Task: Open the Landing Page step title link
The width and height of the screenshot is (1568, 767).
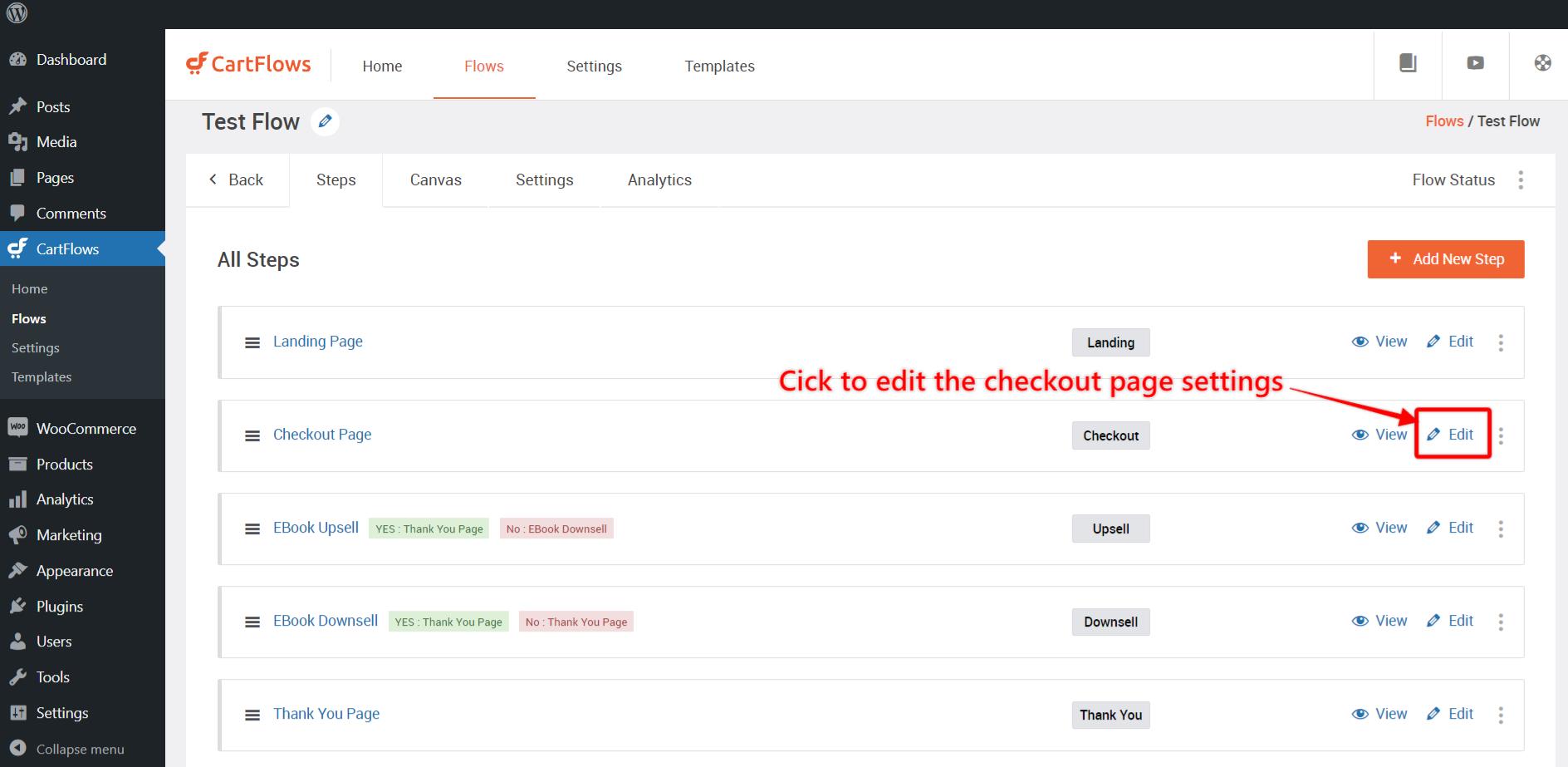Action: pos(318,342)
